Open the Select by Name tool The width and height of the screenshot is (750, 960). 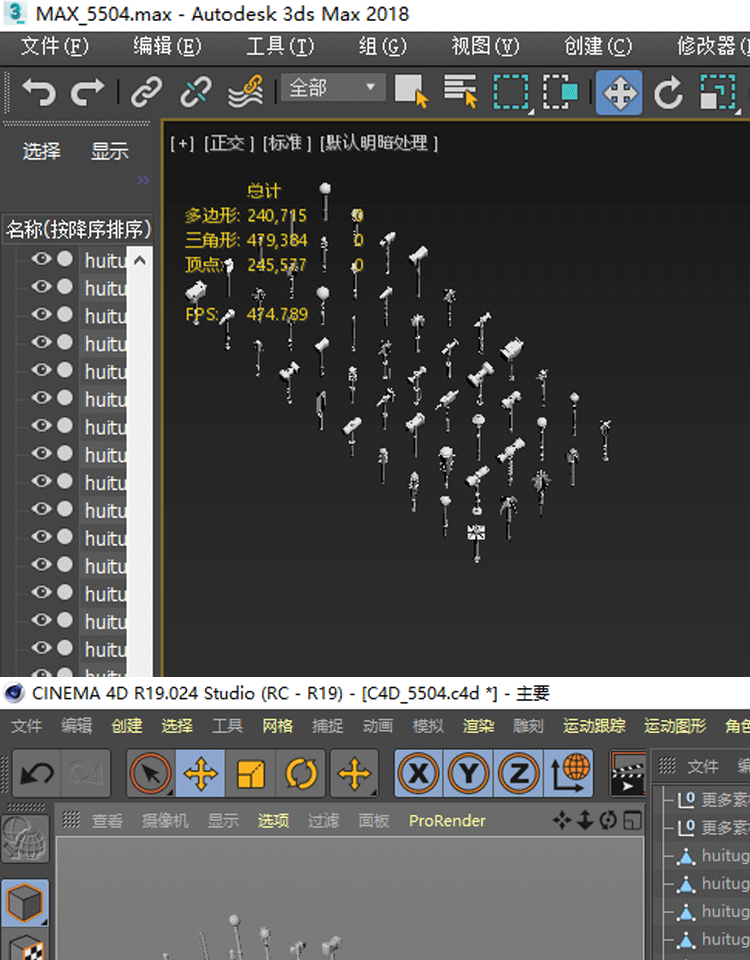tap(460, 92)
